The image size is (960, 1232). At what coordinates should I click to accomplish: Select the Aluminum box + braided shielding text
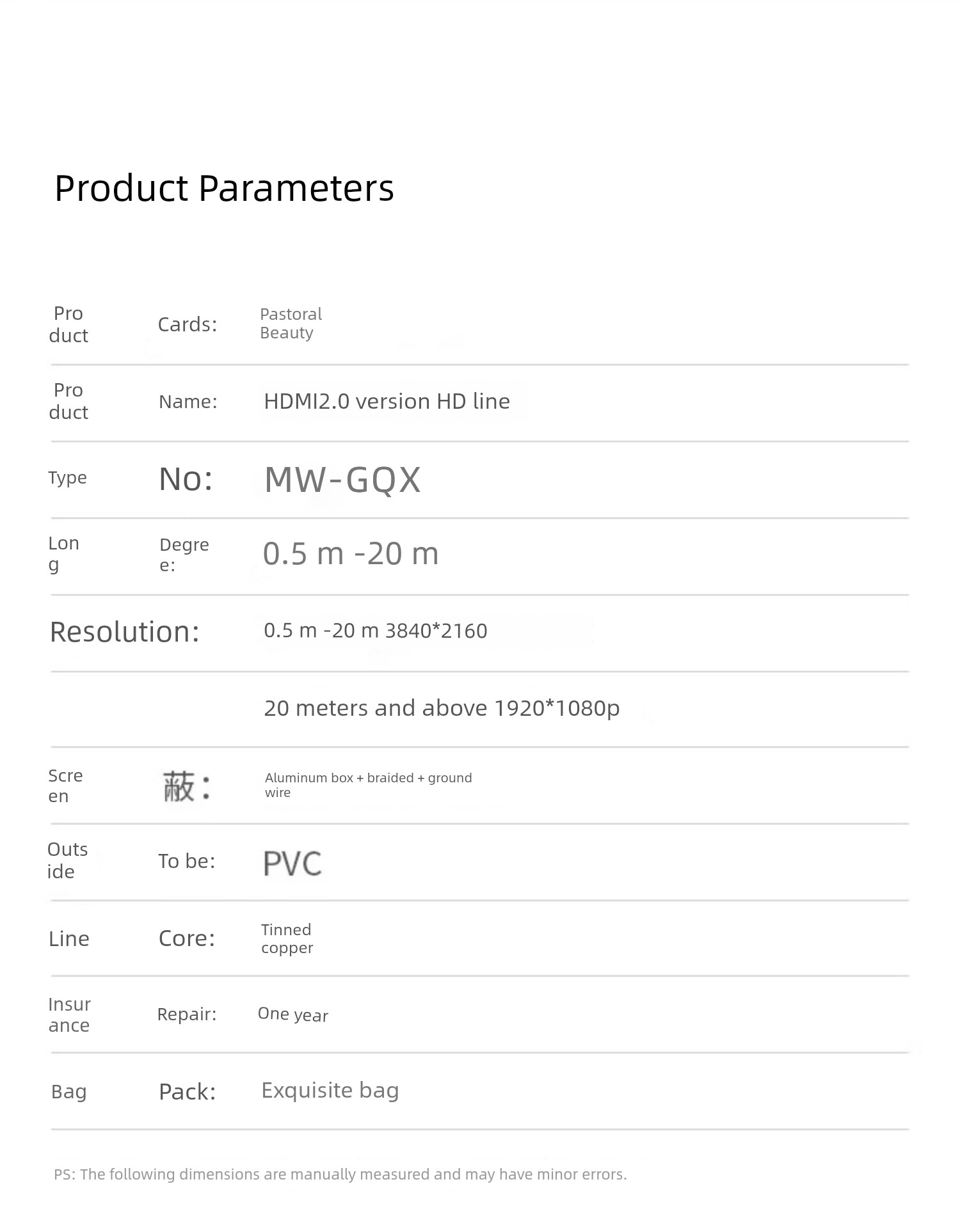tap(368, 785)
